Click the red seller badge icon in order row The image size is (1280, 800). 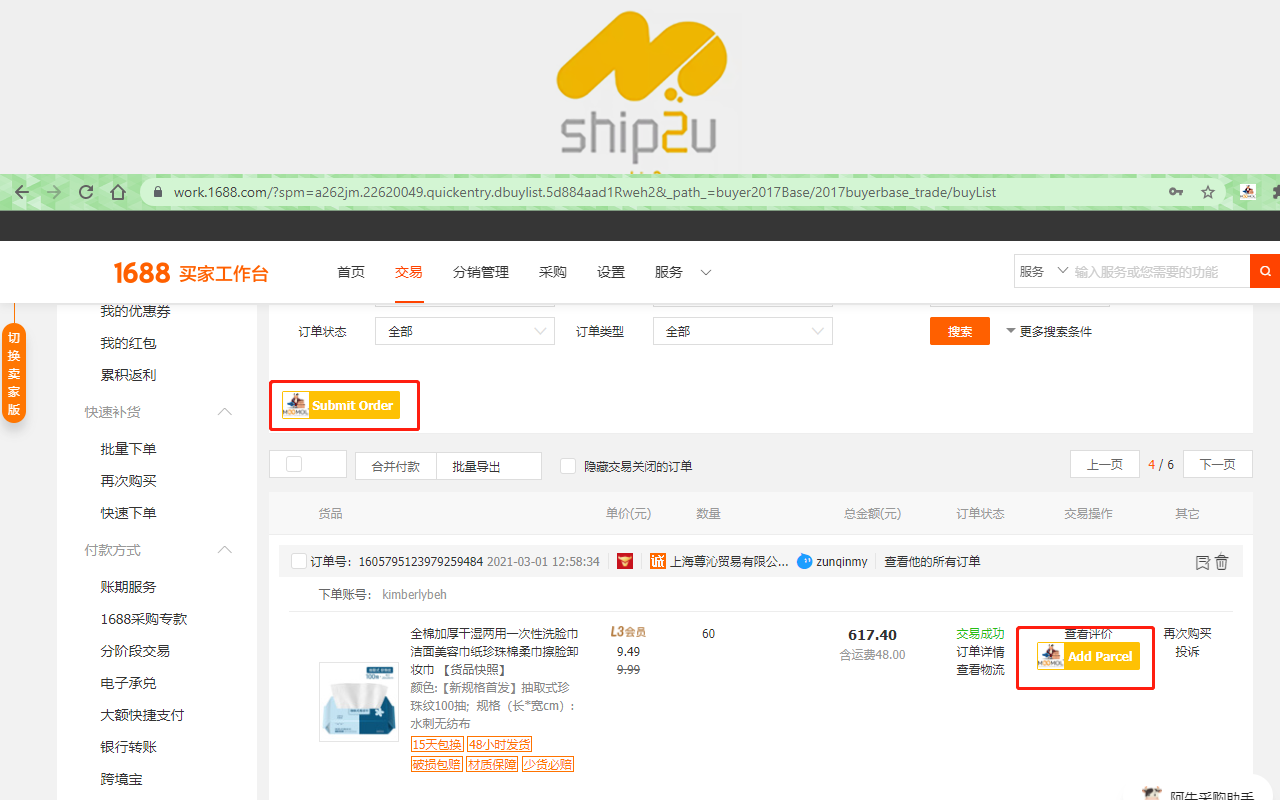625,561
